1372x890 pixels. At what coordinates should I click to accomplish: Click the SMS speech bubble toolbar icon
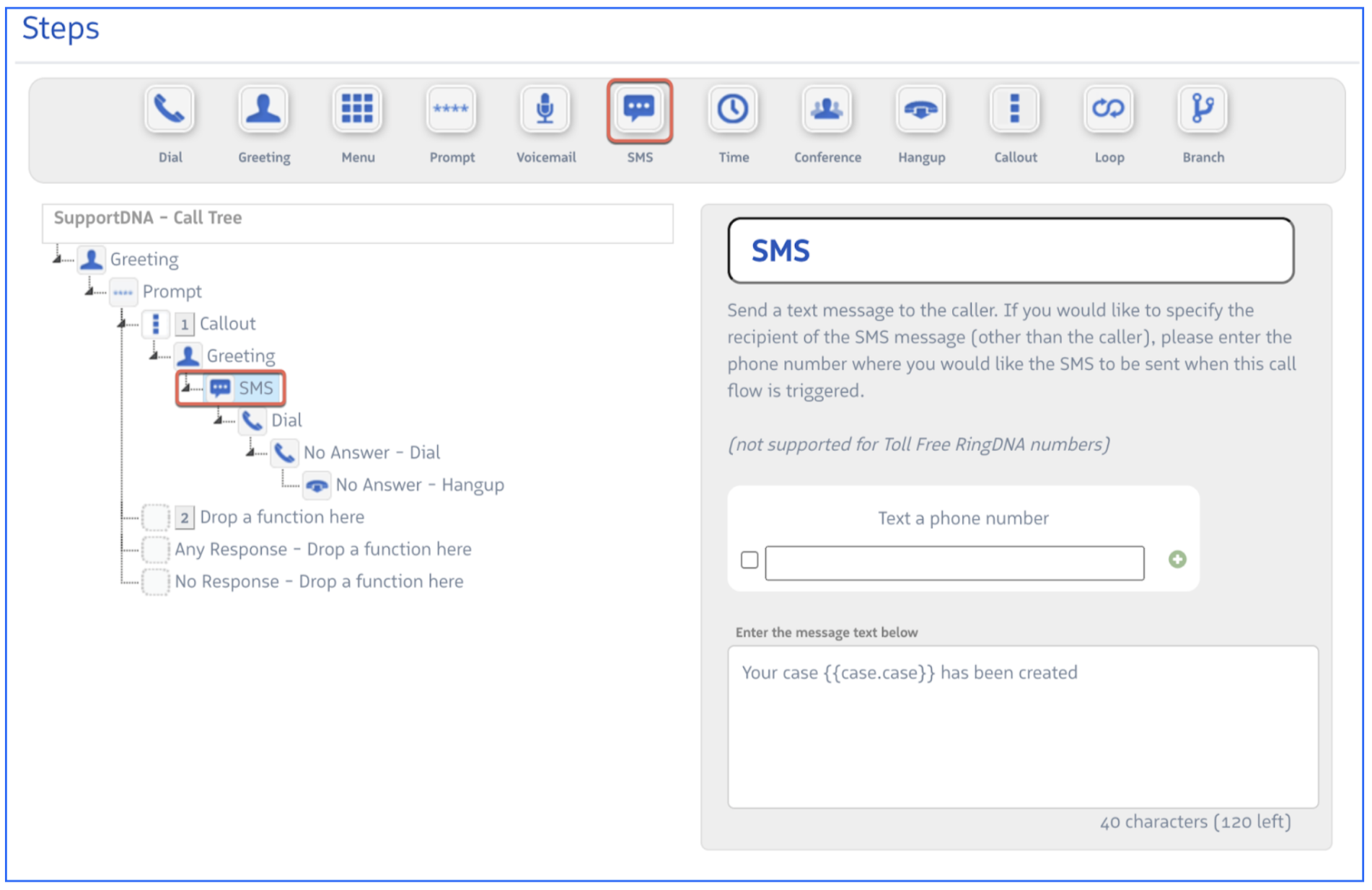pyautogui.click(x=639, y=110)
